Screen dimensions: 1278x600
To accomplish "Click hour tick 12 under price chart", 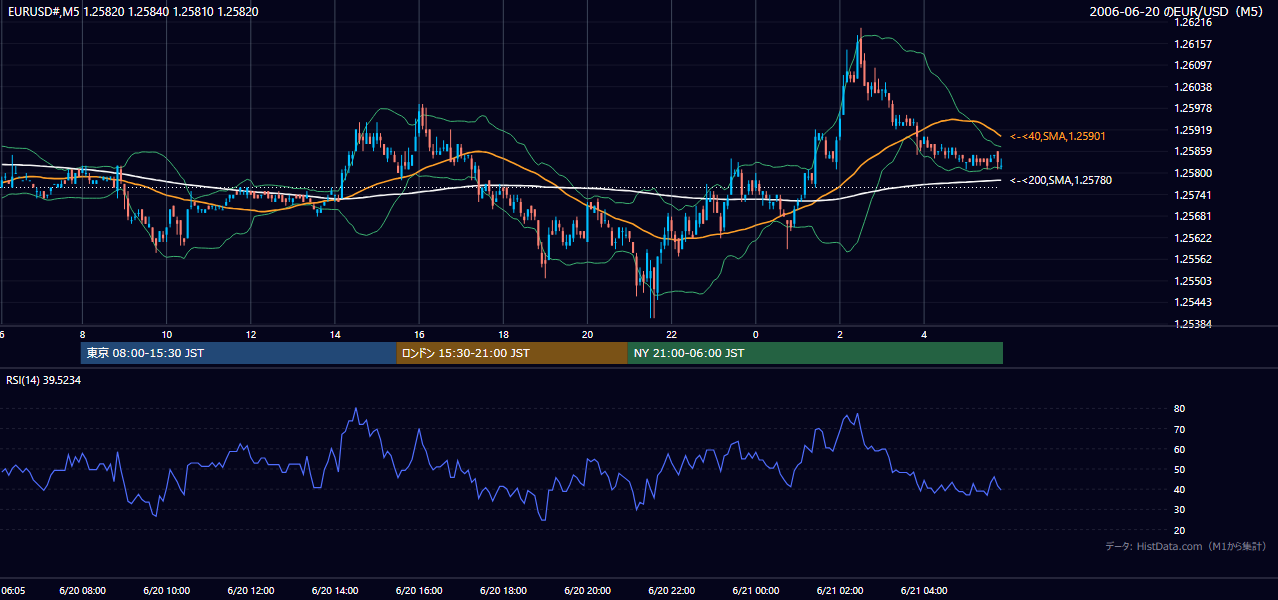I will coord(251,334).
